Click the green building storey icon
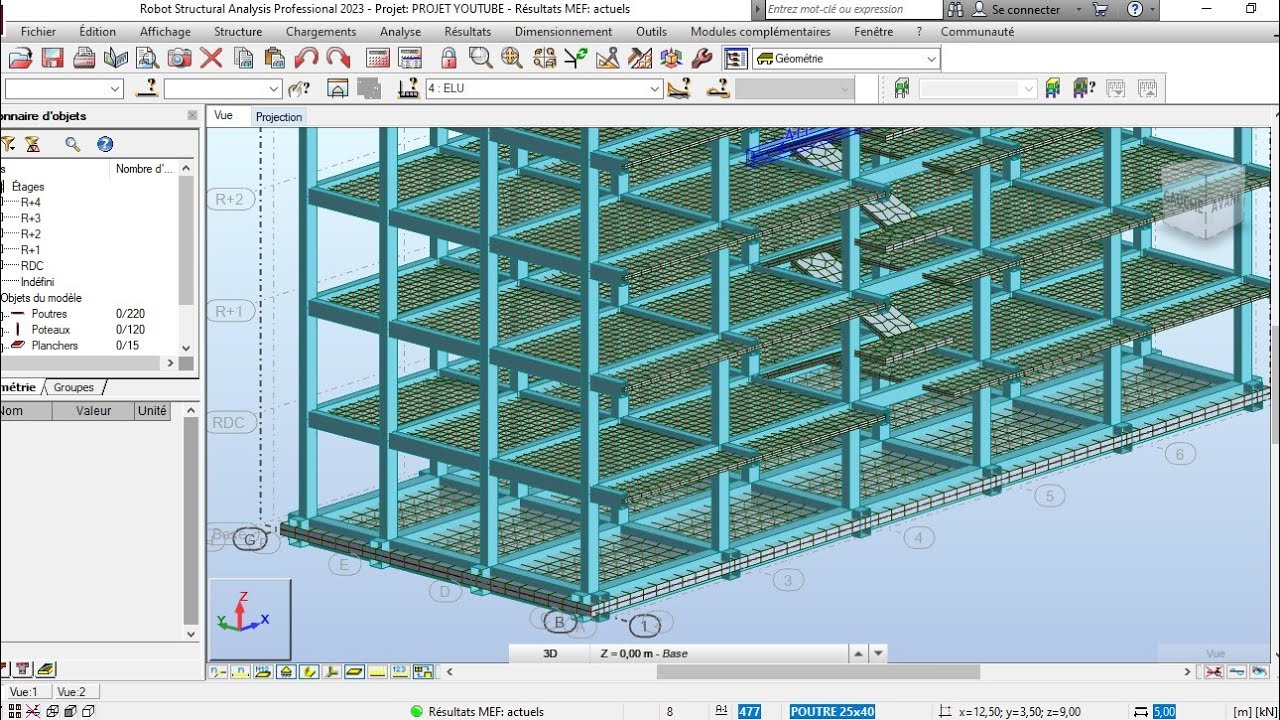Viewport: 1280px width, 720px height. click(x=901, y=88)
